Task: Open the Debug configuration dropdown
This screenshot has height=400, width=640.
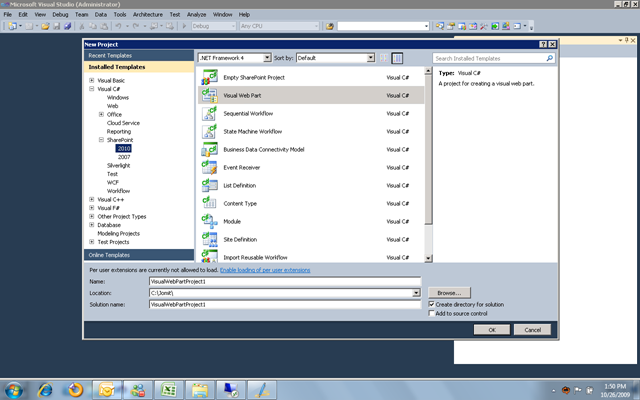Action: click(x=233, y=26)
